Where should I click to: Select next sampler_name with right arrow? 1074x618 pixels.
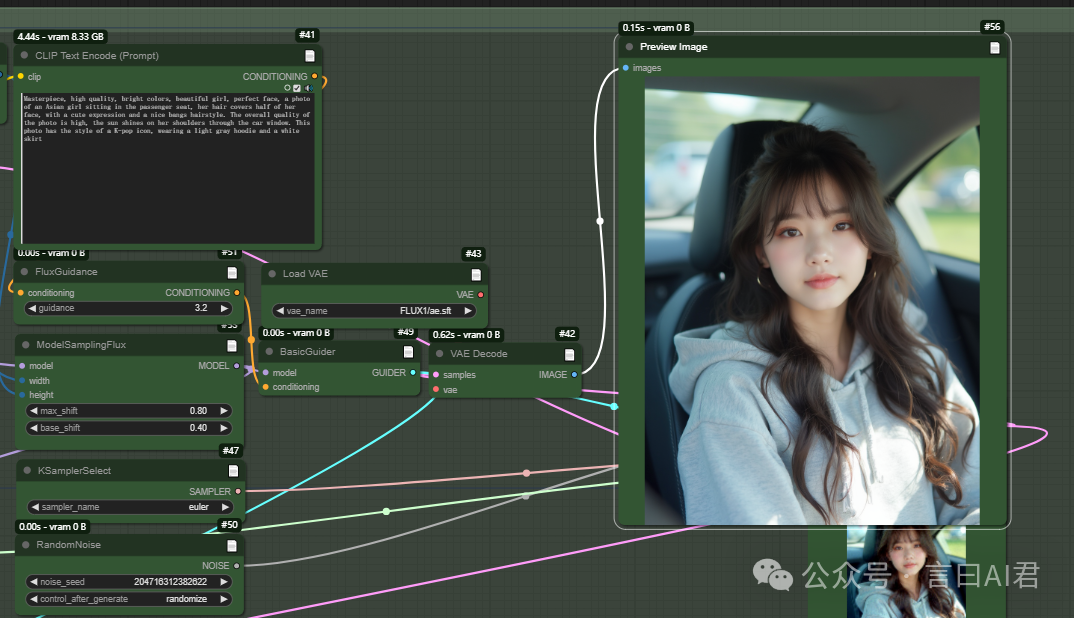225,507
